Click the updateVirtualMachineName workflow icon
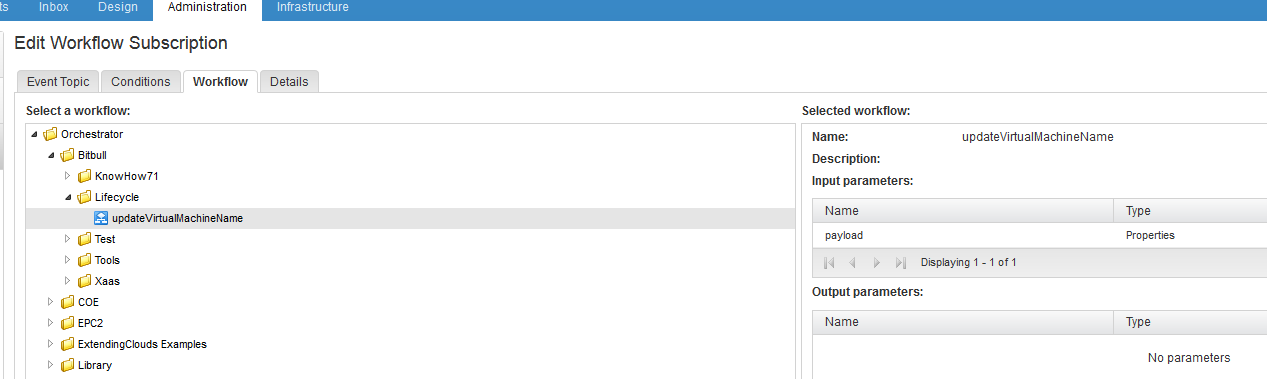This screenshot has width=1267, height=379. click(x=101, y=218)
